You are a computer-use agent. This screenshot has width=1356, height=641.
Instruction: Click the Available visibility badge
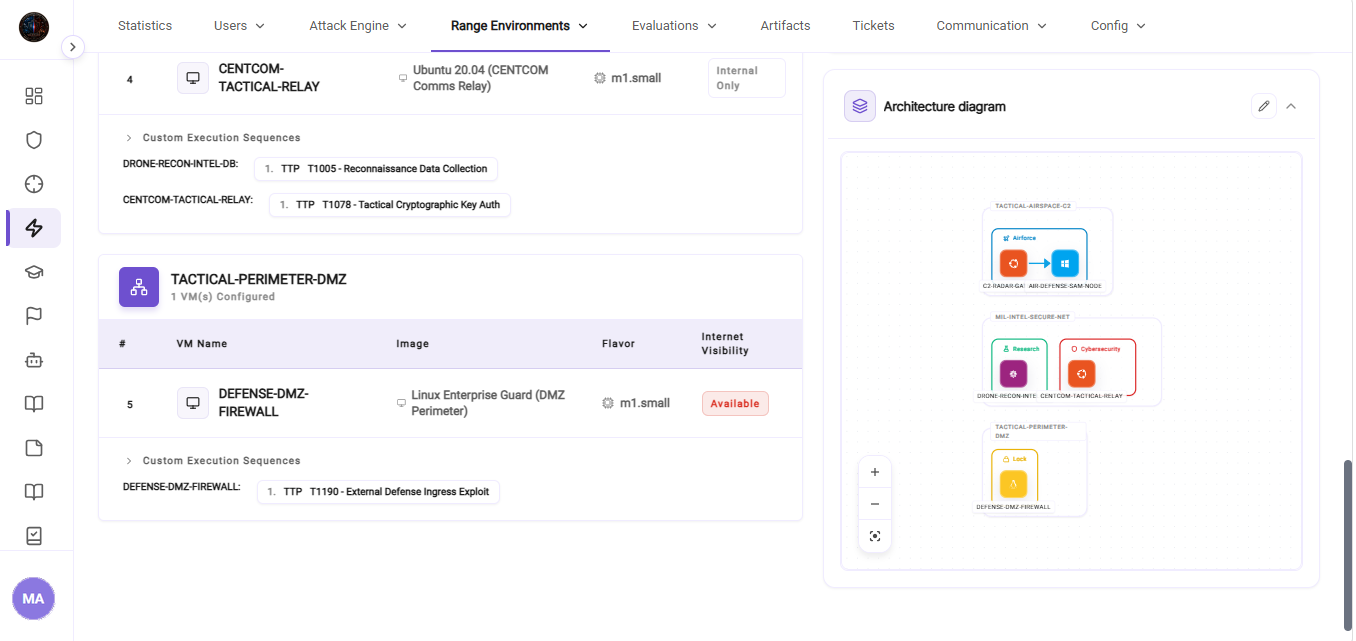735,403
